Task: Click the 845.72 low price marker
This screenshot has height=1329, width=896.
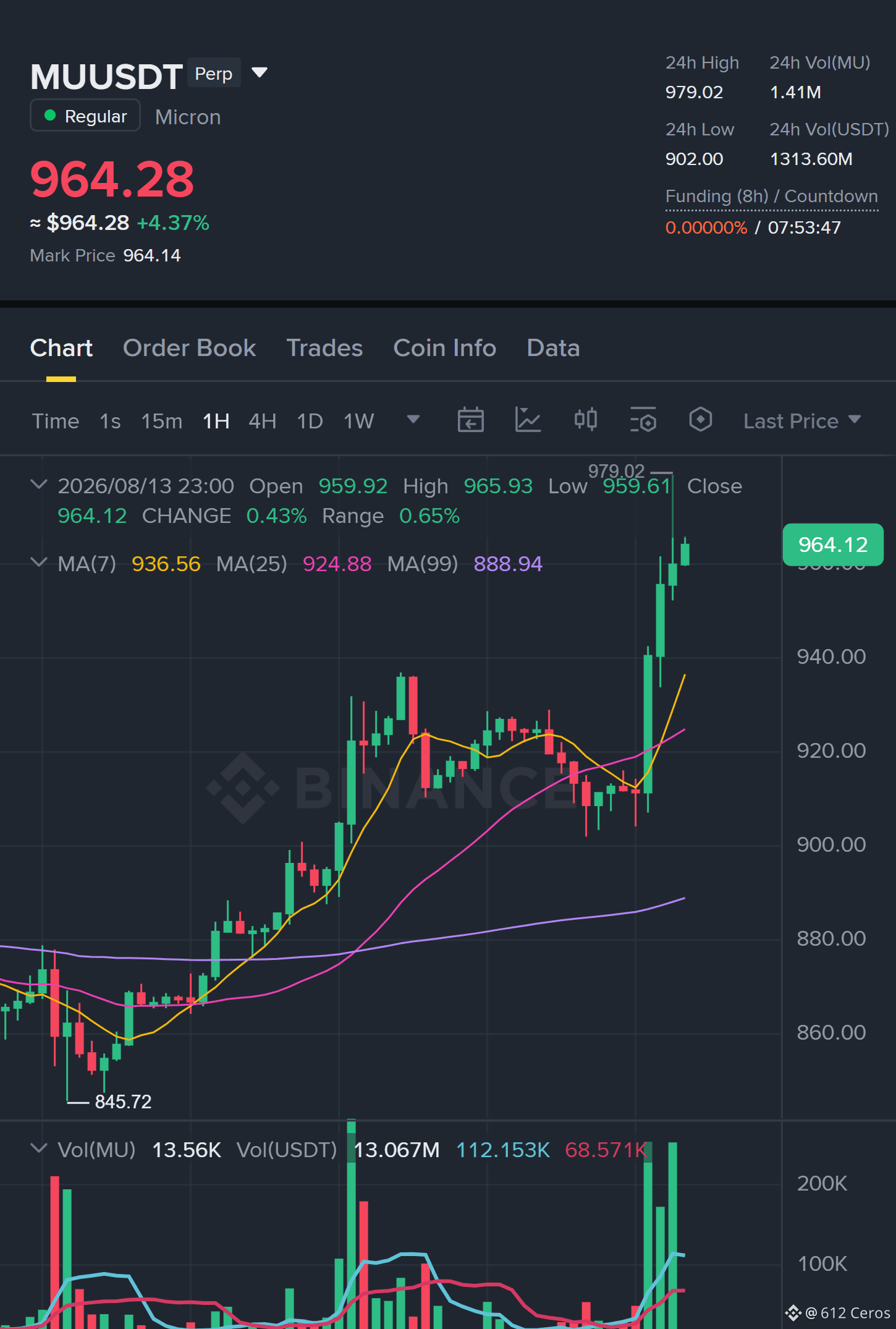Action: coord(123,1102)
